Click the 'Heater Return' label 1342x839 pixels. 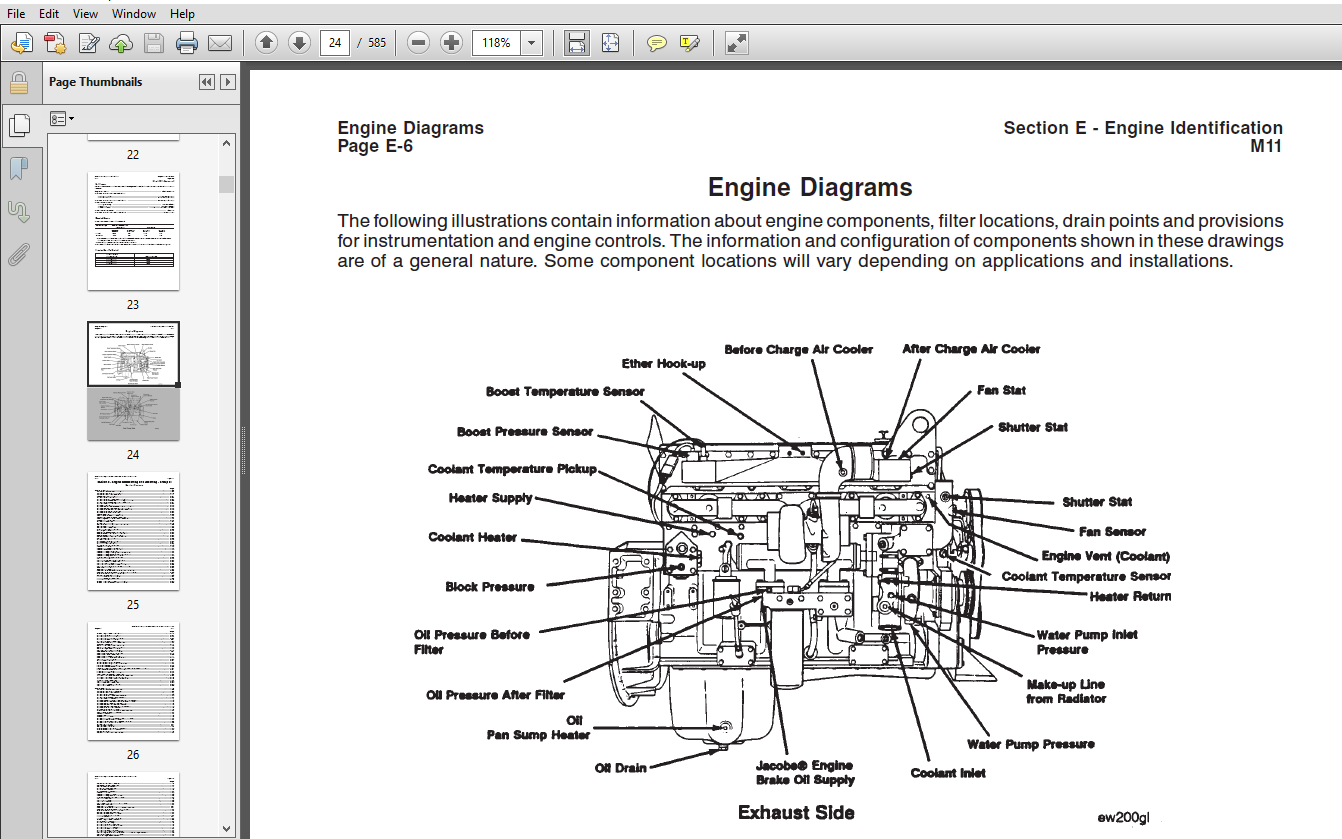1130,596
